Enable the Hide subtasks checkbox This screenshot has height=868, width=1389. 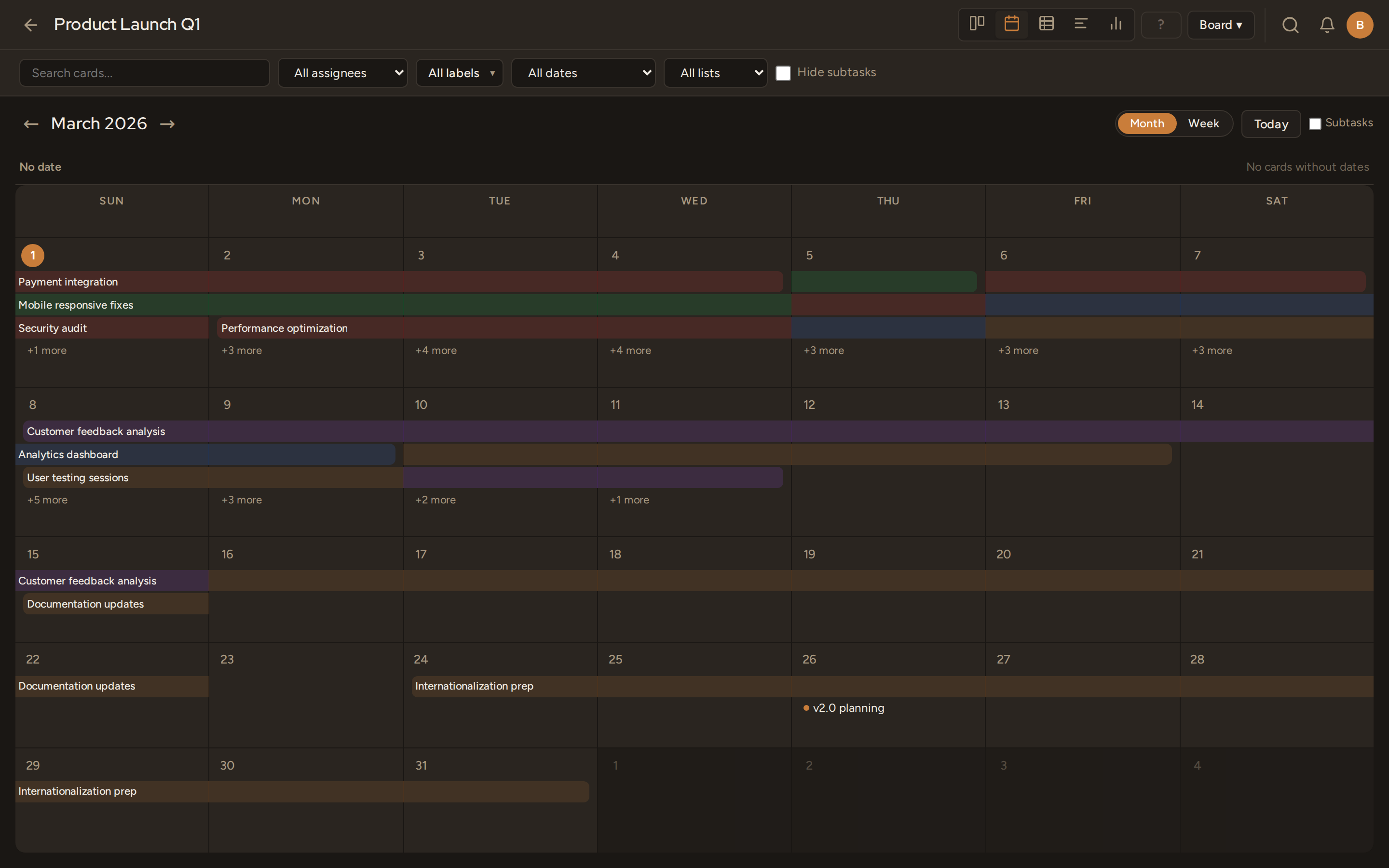(x=783, y=73)
